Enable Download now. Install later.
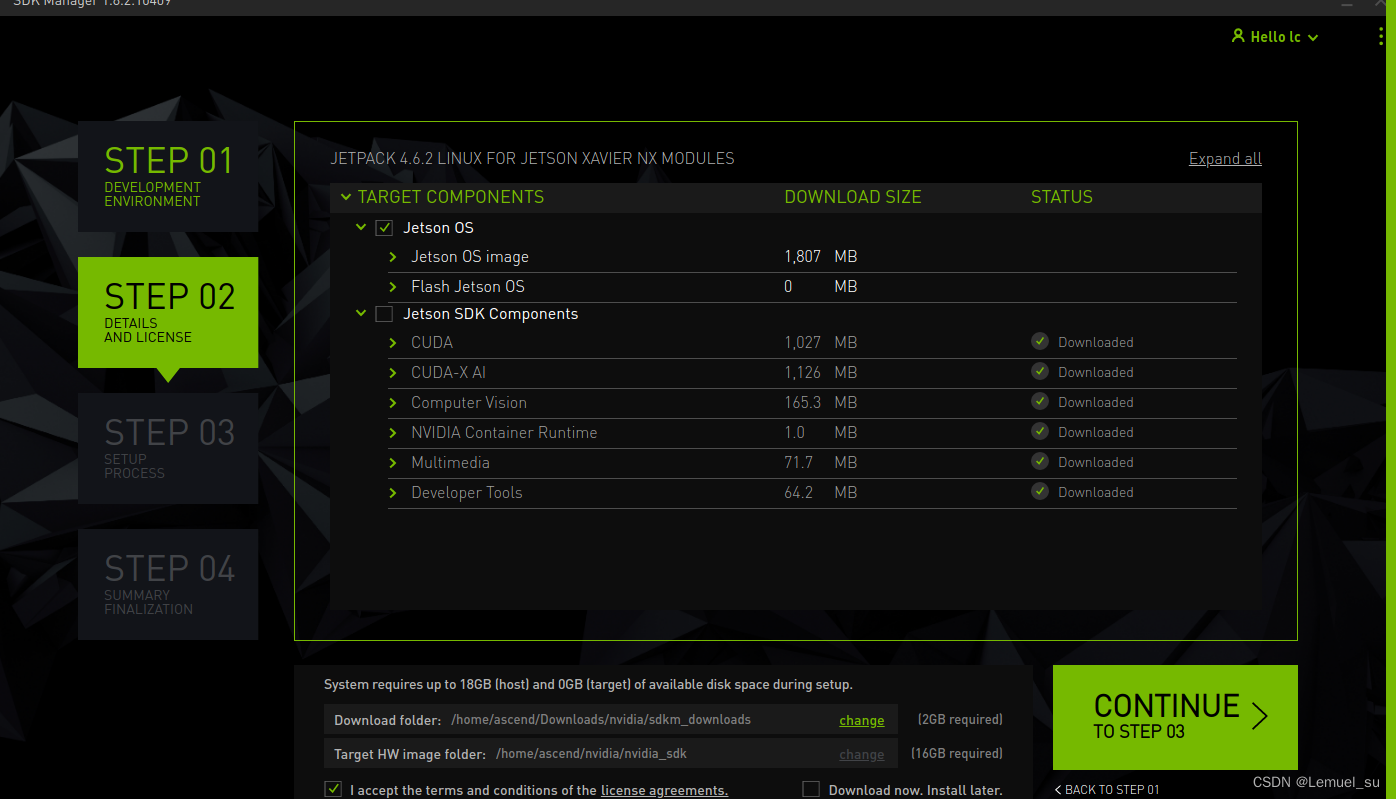Viewport: 1396px width, 799px height. coord(811,789)
